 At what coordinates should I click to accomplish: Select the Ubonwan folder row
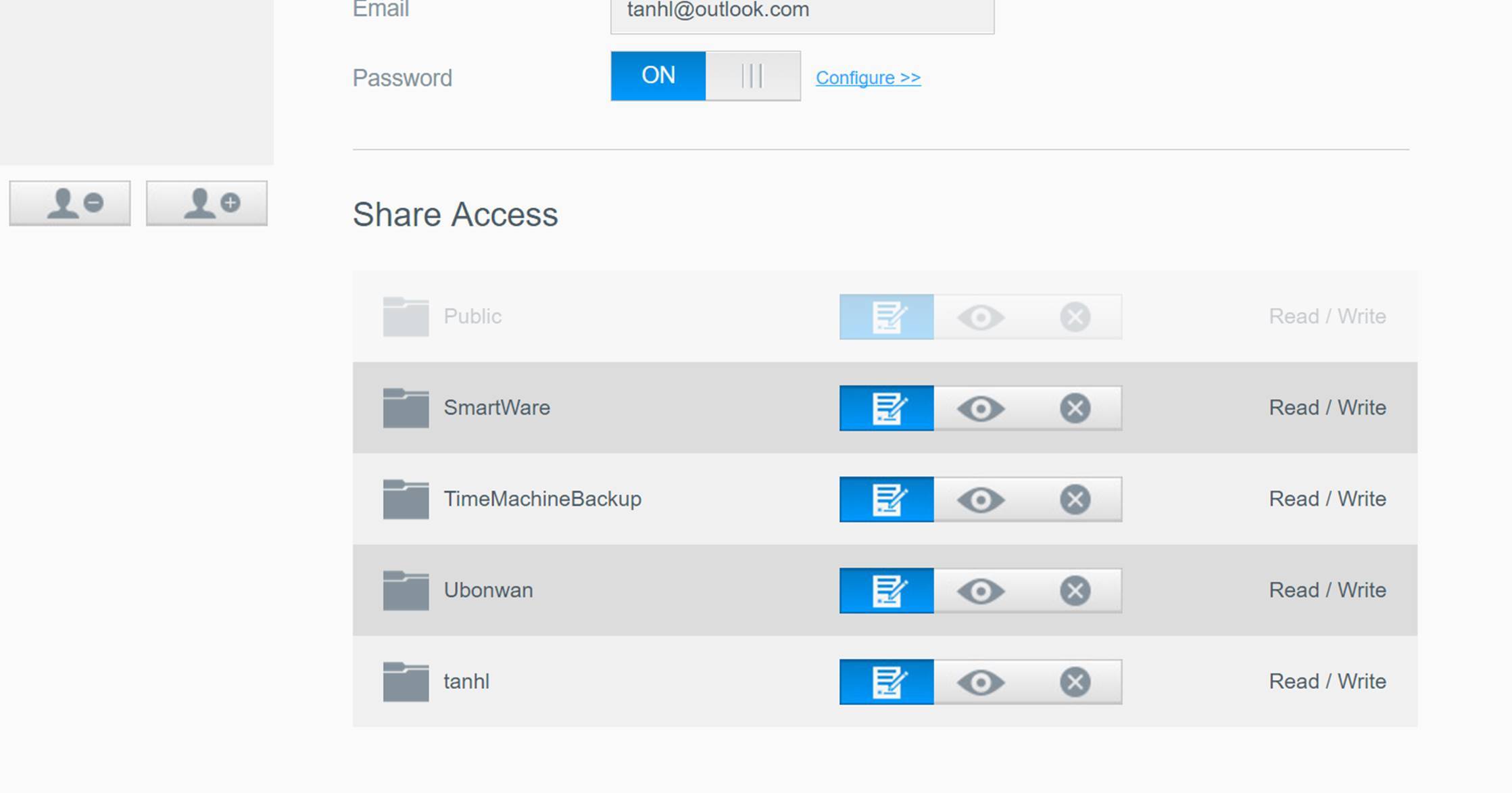pyautogui.click(x=488, y=590)
